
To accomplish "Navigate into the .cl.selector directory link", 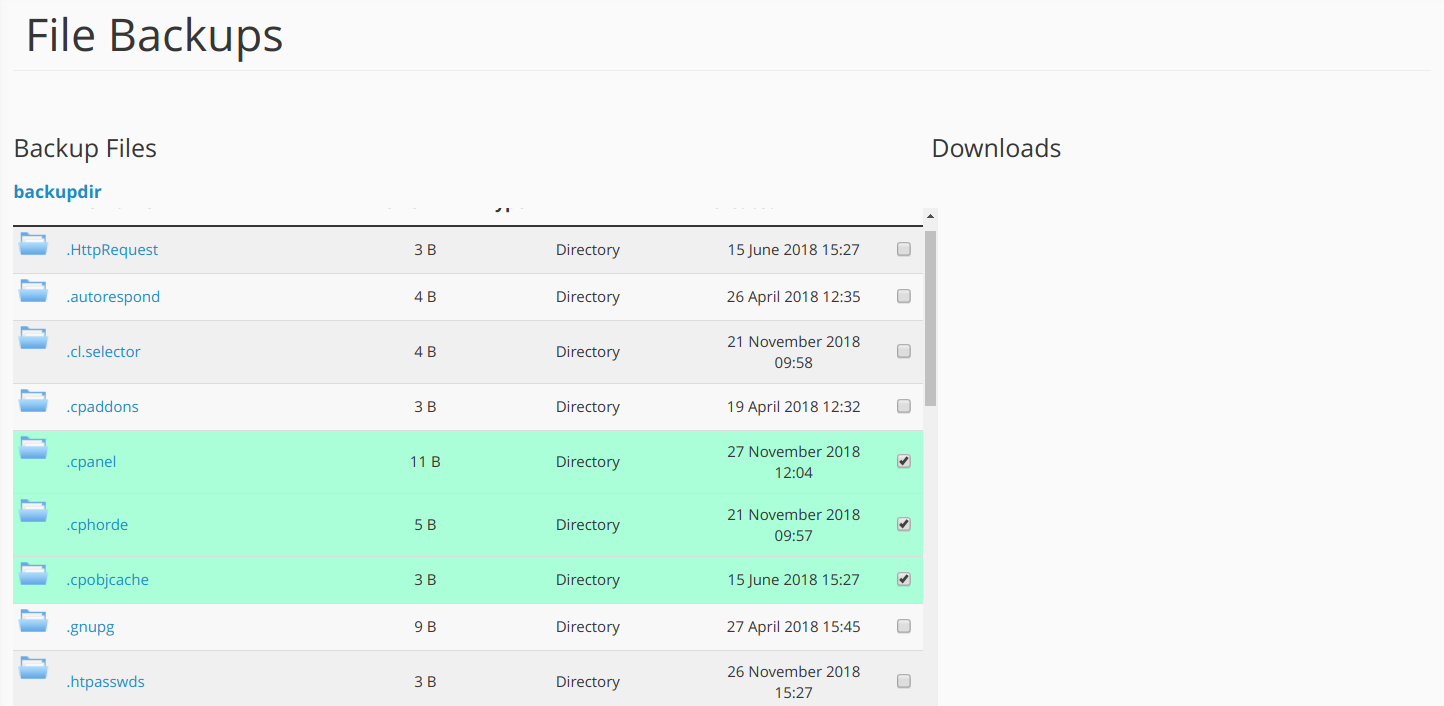I will pyautogui.click(x=103, y=352).
